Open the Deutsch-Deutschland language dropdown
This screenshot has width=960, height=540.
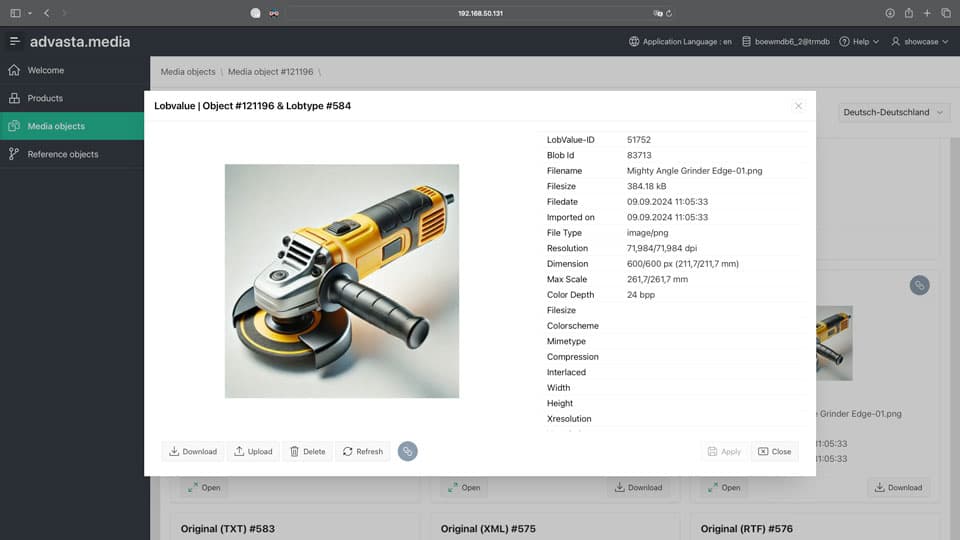click(893, 113)
